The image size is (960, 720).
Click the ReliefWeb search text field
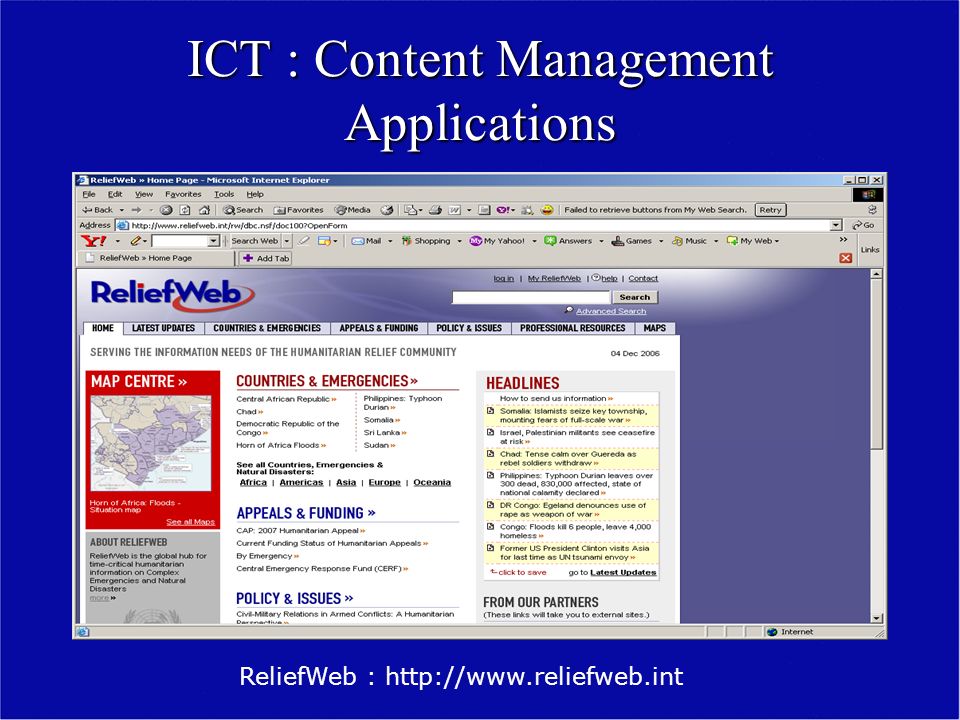coord(531,297)
